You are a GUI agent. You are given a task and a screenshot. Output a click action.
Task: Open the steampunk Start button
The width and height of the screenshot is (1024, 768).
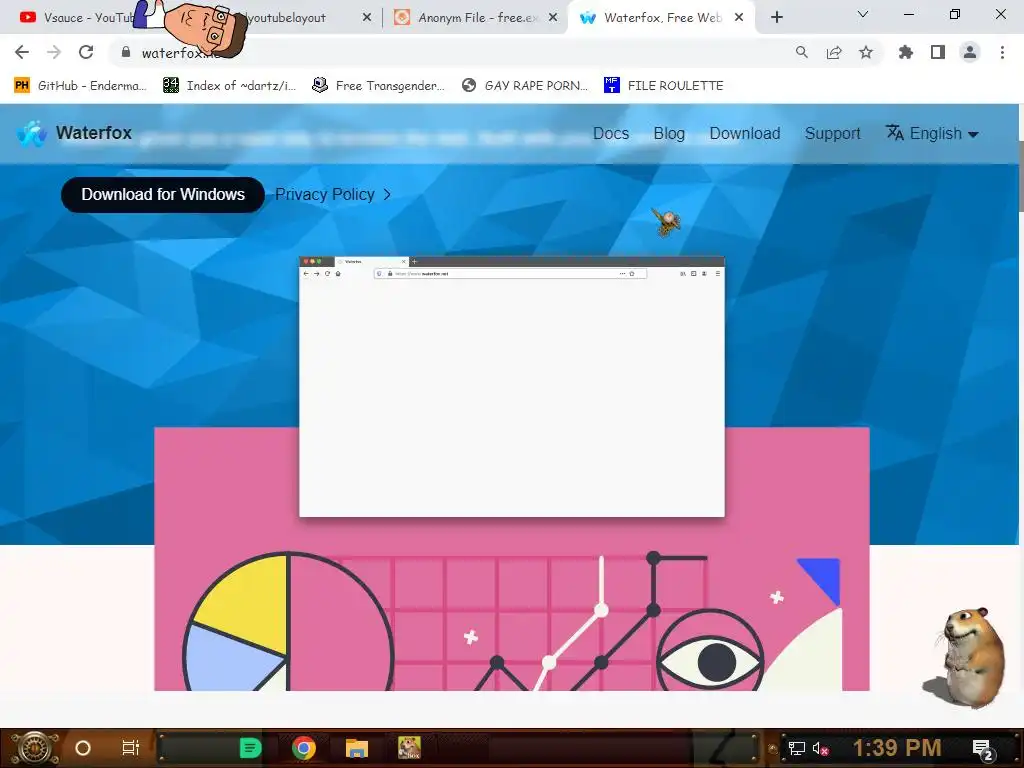click(34, 748)
